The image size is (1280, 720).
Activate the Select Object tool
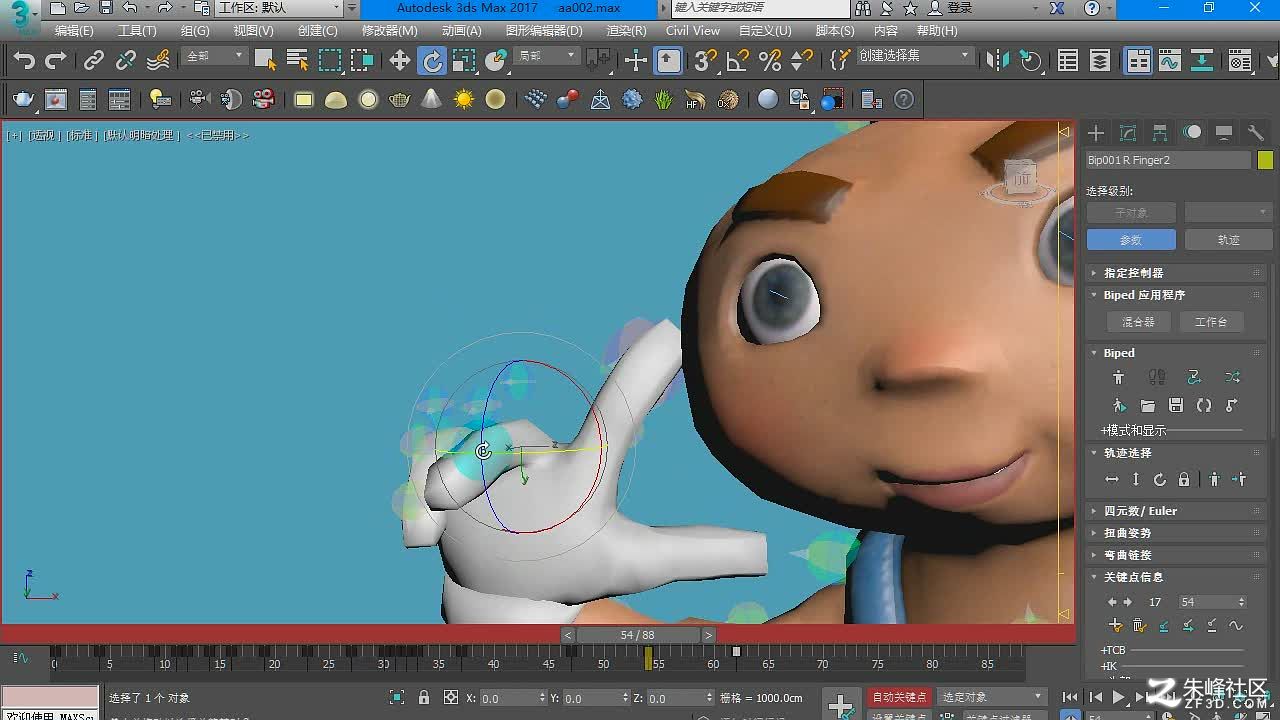[x=265, y=61]
